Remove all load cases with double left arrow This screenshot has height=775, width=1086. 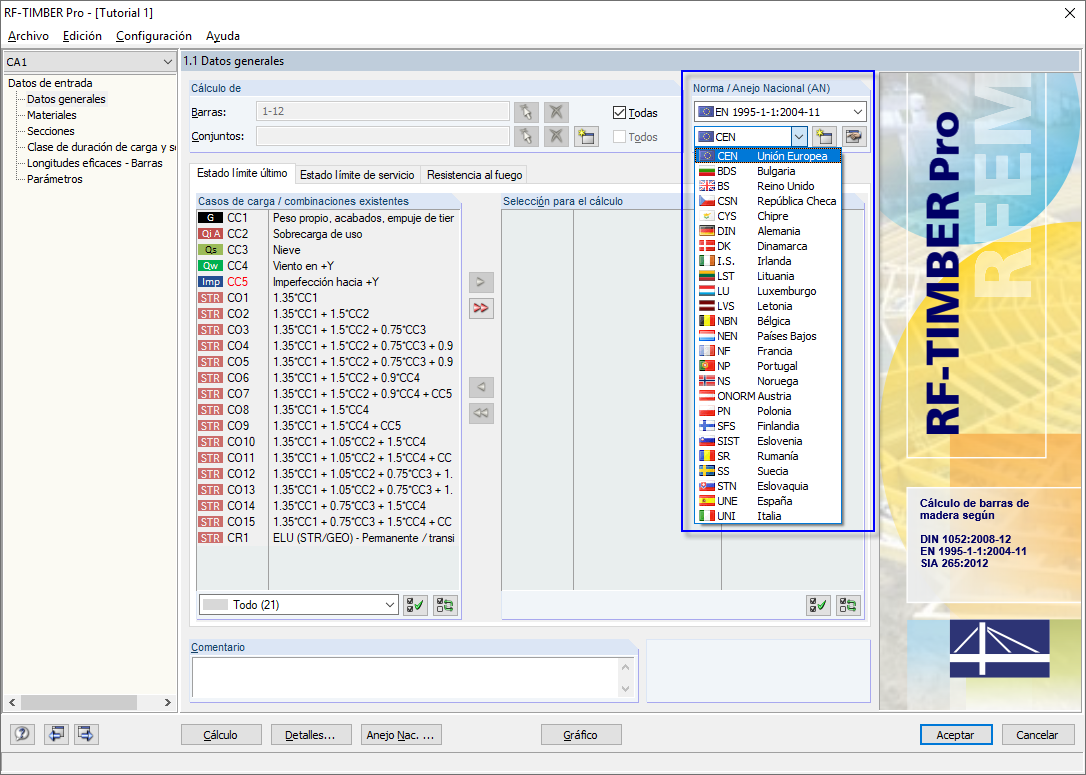(481, 413)
